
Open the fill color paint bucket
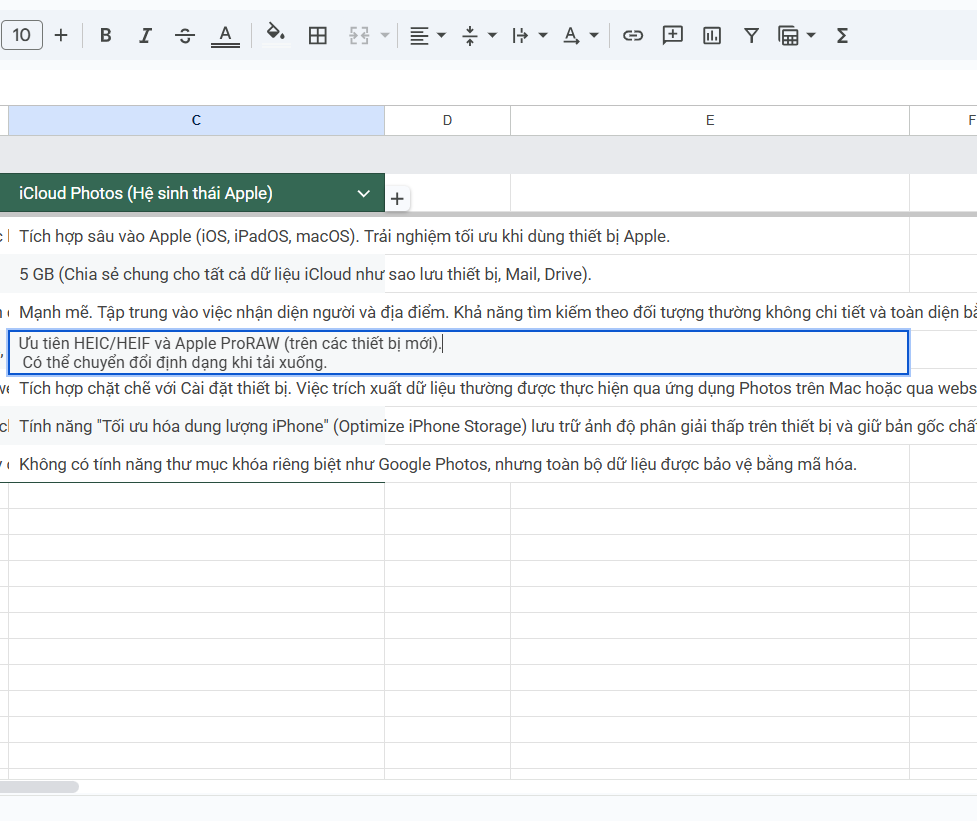coord(275,34)
